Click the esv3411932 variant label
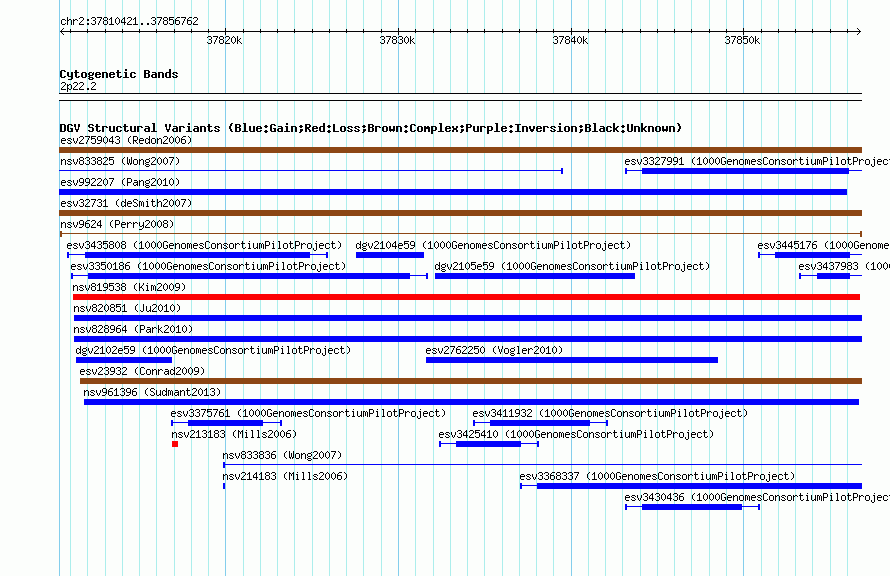 pyautogui.click(x=610, y=413)
